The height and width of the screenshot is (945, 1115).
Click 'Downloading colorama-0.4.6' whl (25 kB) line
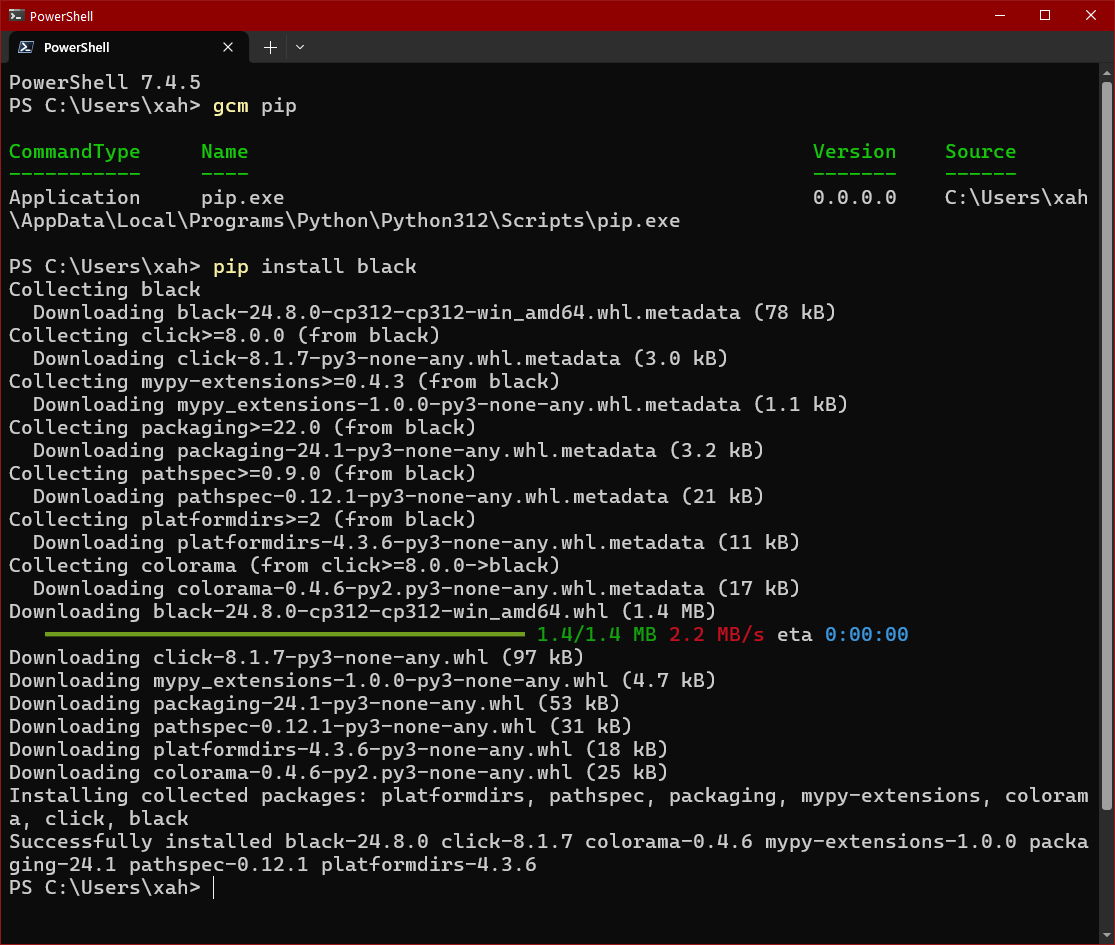338,772
